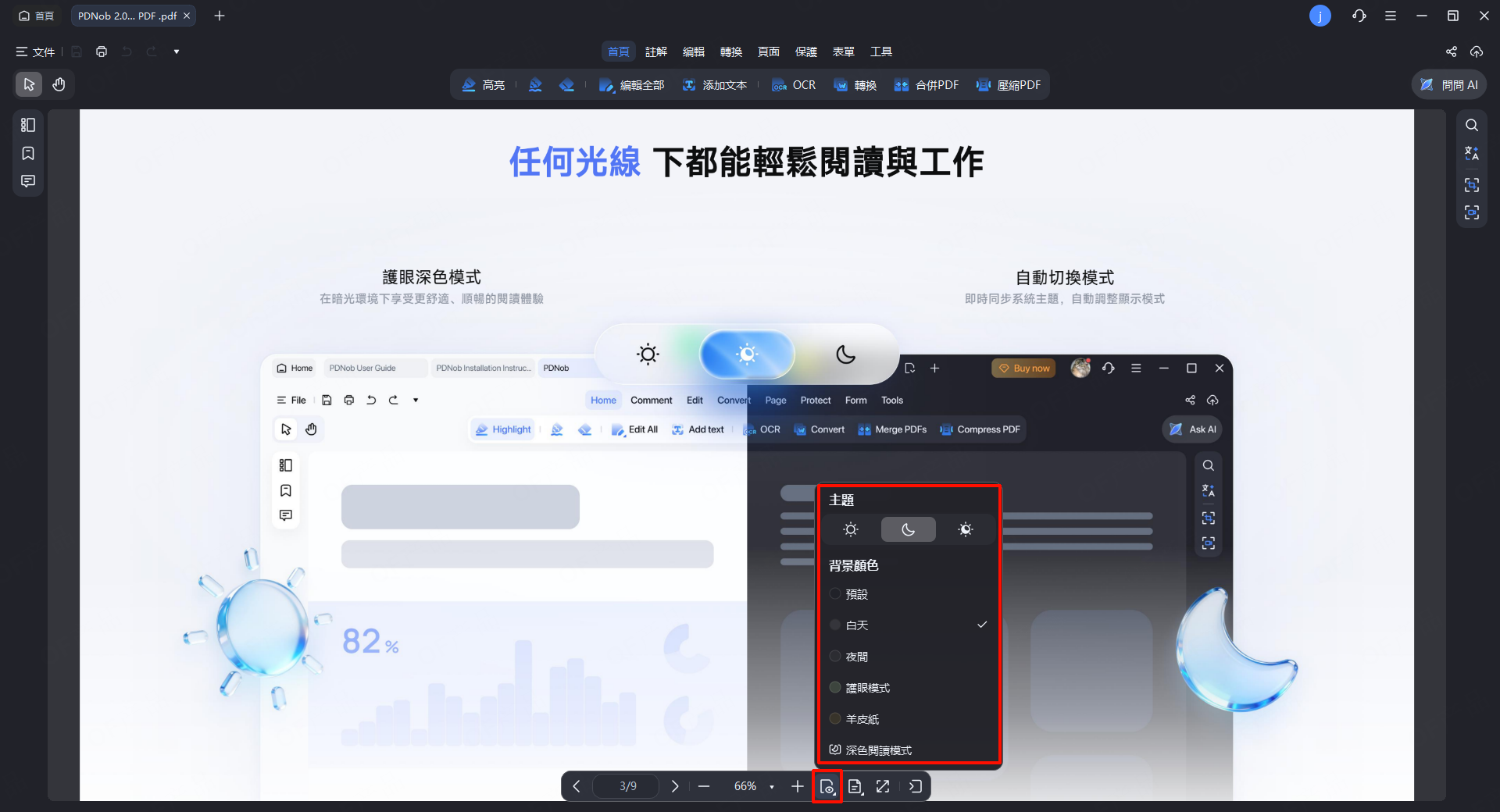The width and height of the screenshot is (1500, 812).
Task: Go to the next page
Action: point(675,786)
